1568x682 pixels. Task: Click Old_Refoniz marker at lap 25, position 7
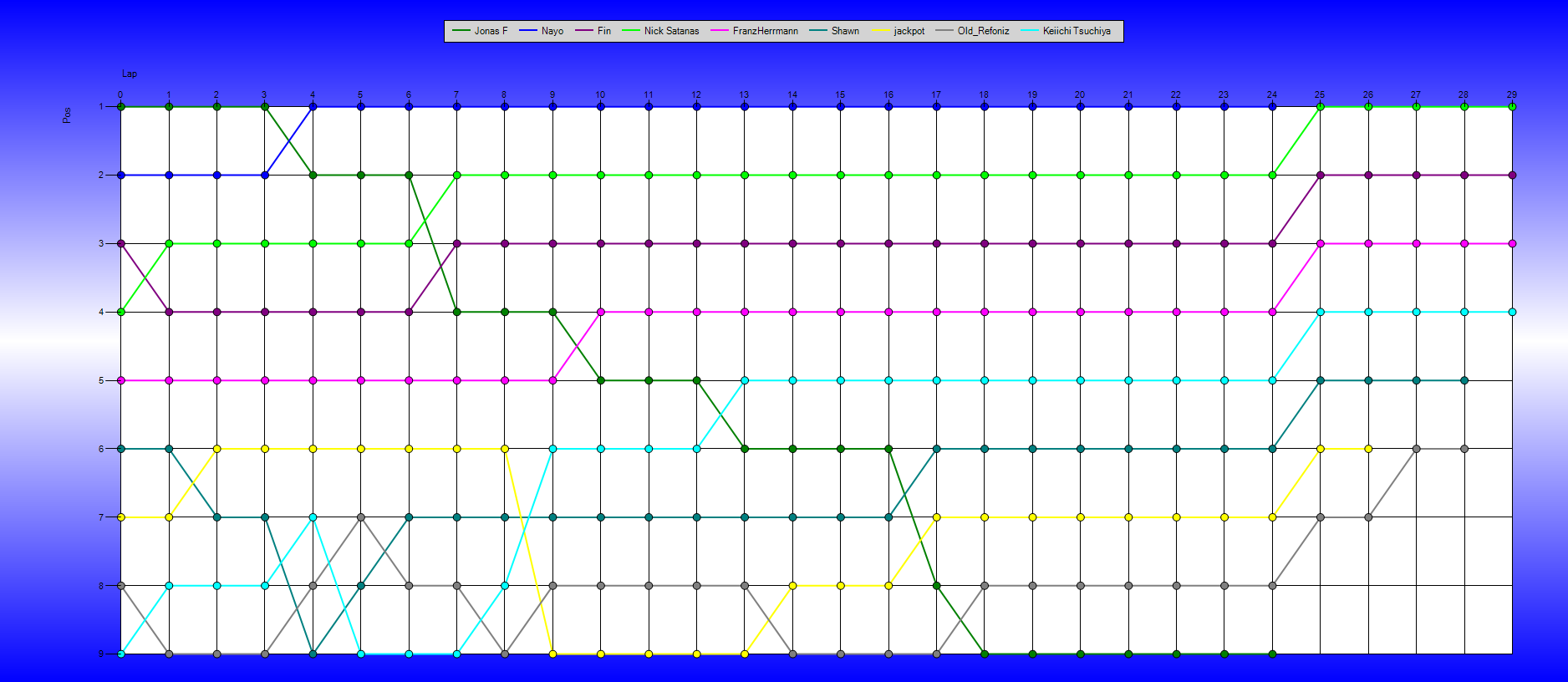click(x=1320, y=517)
